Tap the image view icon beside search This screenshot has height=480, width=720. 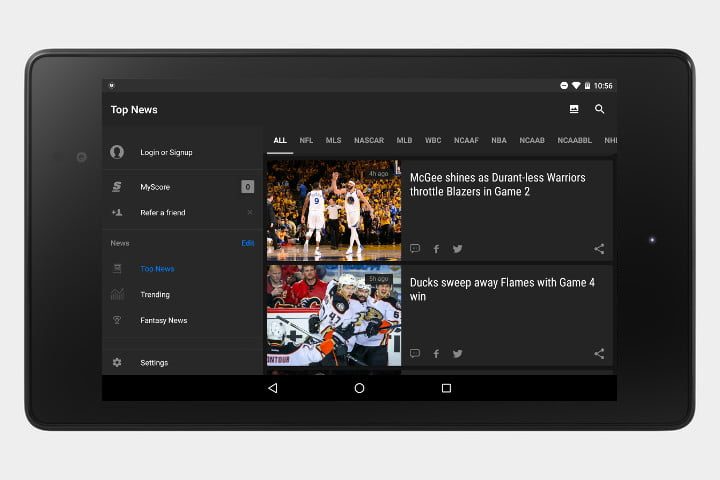[x=573, y=109]
